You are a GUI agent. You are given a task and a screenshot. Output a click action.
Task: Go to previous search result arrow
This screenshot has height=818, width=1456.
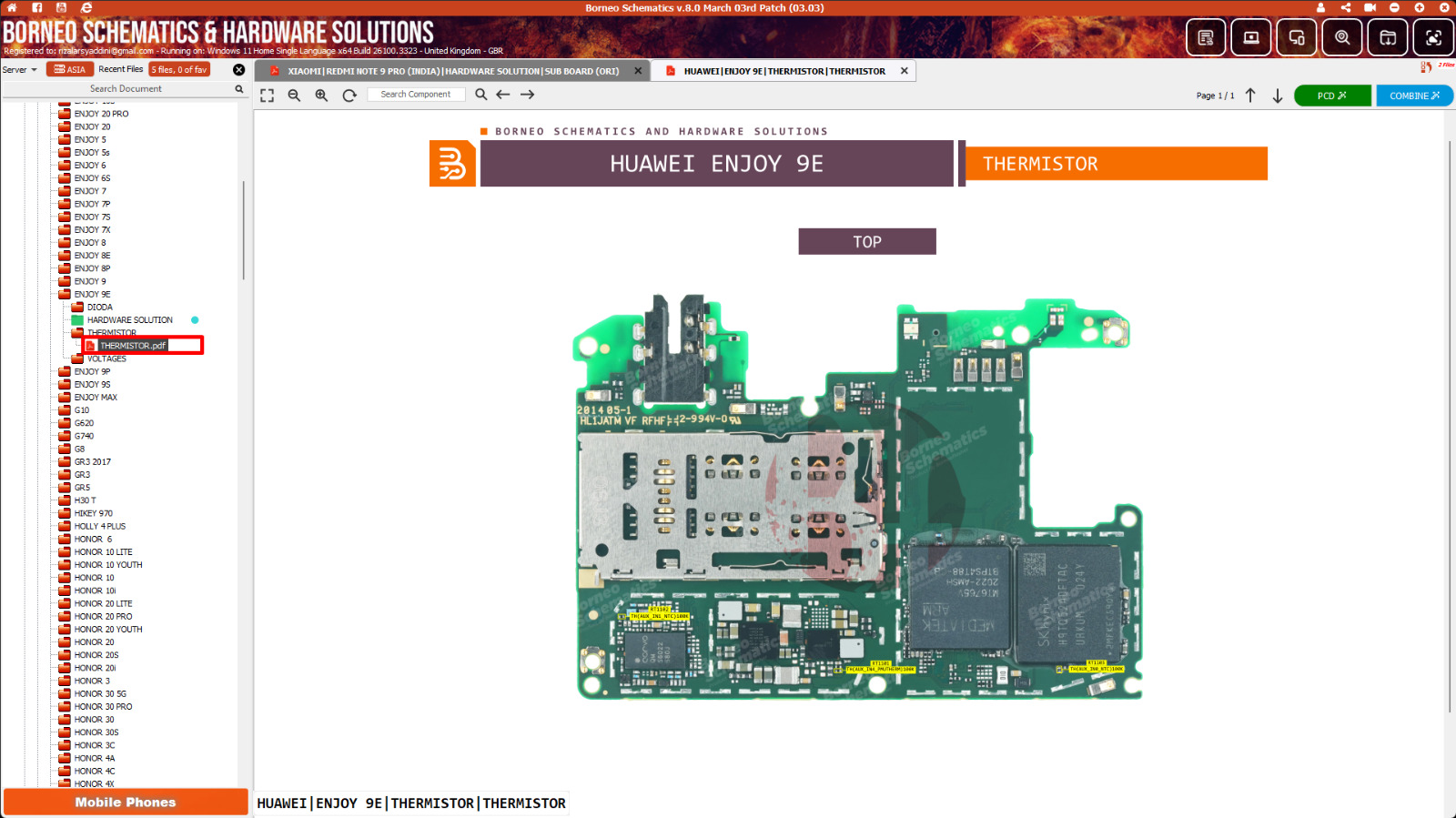pyautogui.click(x=503, y=95)
